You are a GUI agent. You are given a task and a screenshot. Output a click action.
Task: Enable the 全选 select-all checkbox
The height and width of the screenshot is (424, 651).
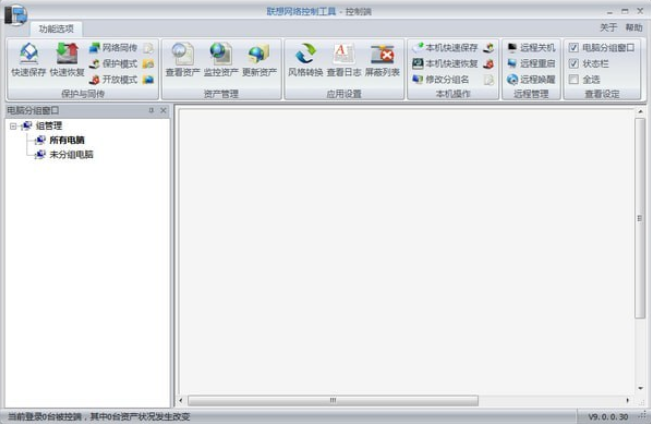pyautogui.click(x=573, y=79)
